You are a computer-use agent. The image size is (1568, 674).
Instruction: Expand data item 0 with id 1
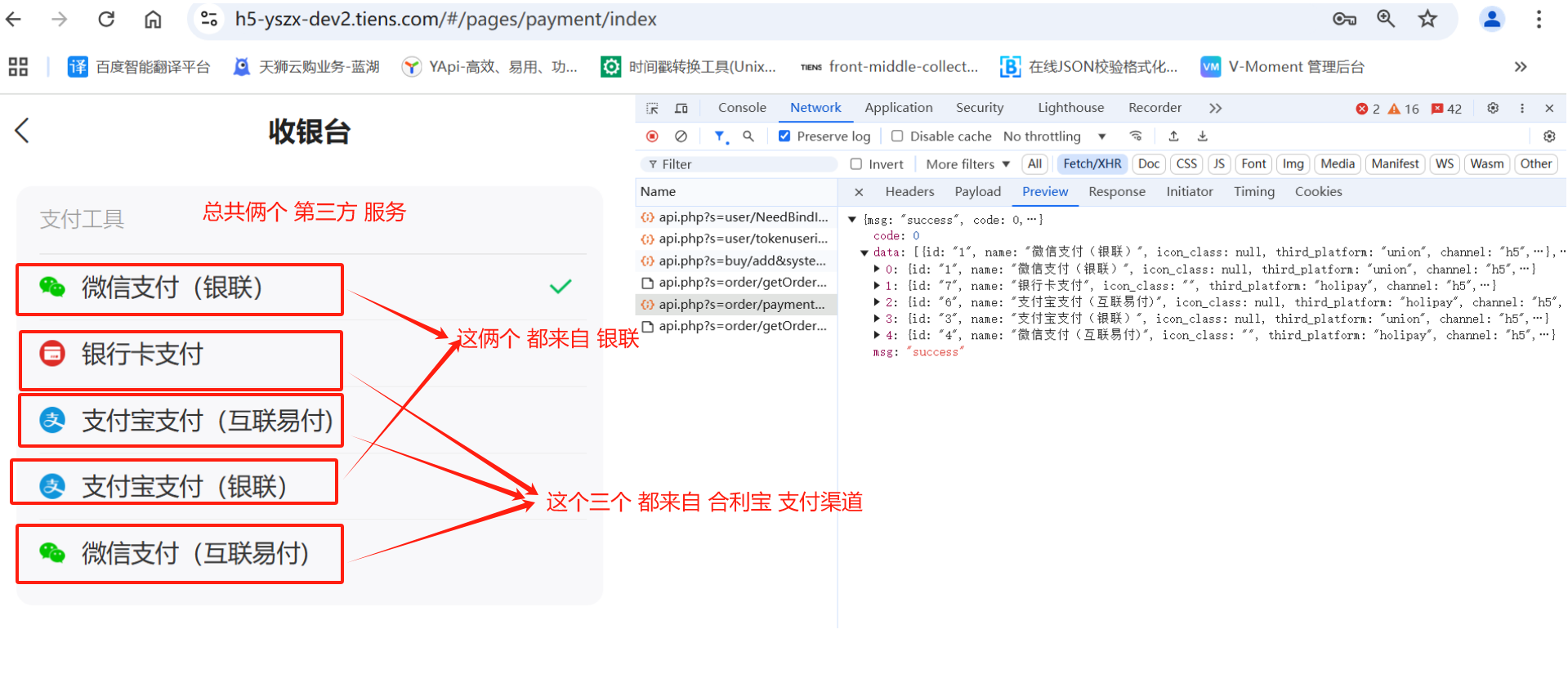click(x=877, y=269)
